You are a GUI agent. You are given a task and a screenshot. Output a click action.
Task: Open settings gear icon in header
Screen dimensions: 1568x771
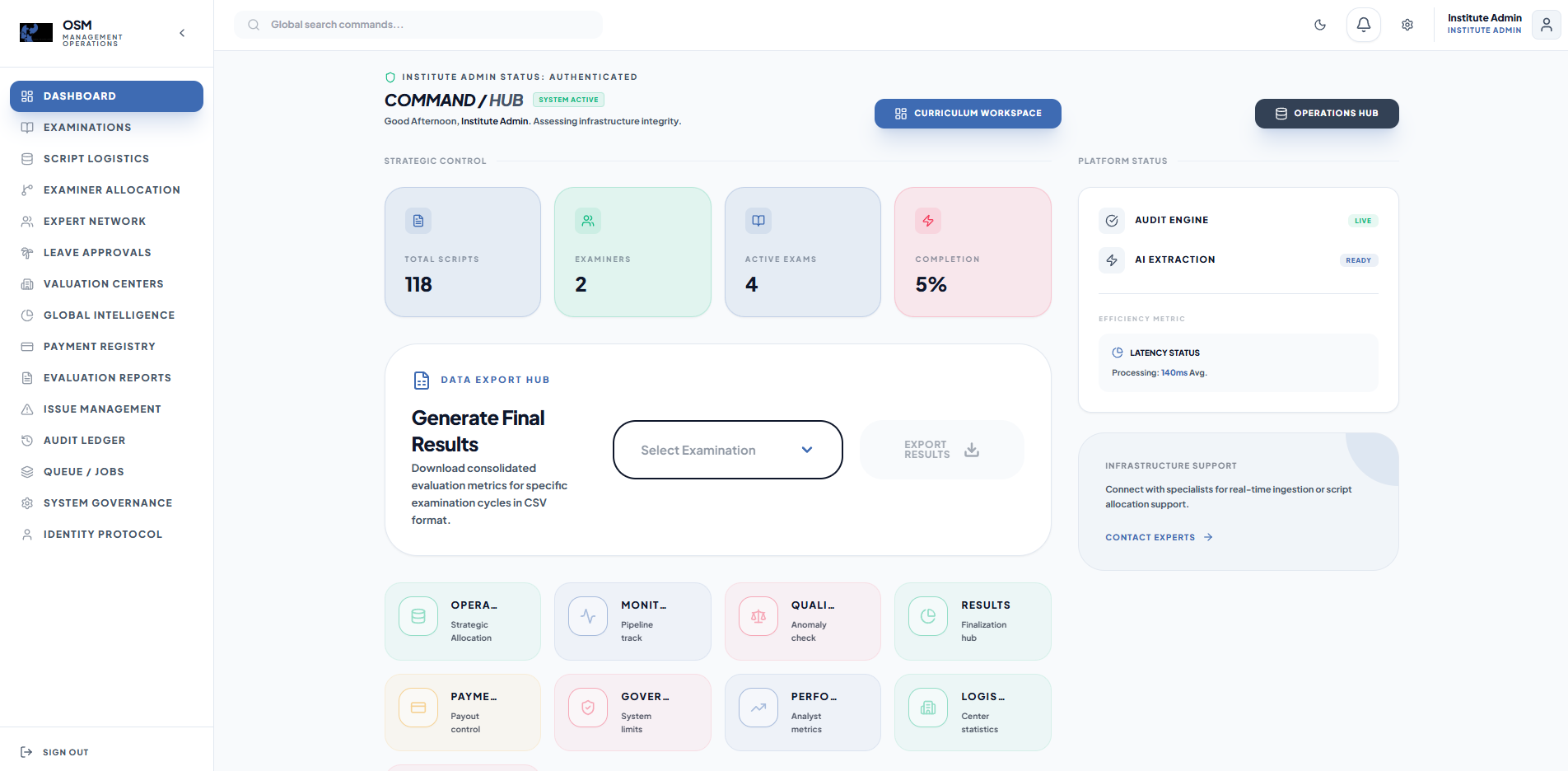click(1407, 25)
